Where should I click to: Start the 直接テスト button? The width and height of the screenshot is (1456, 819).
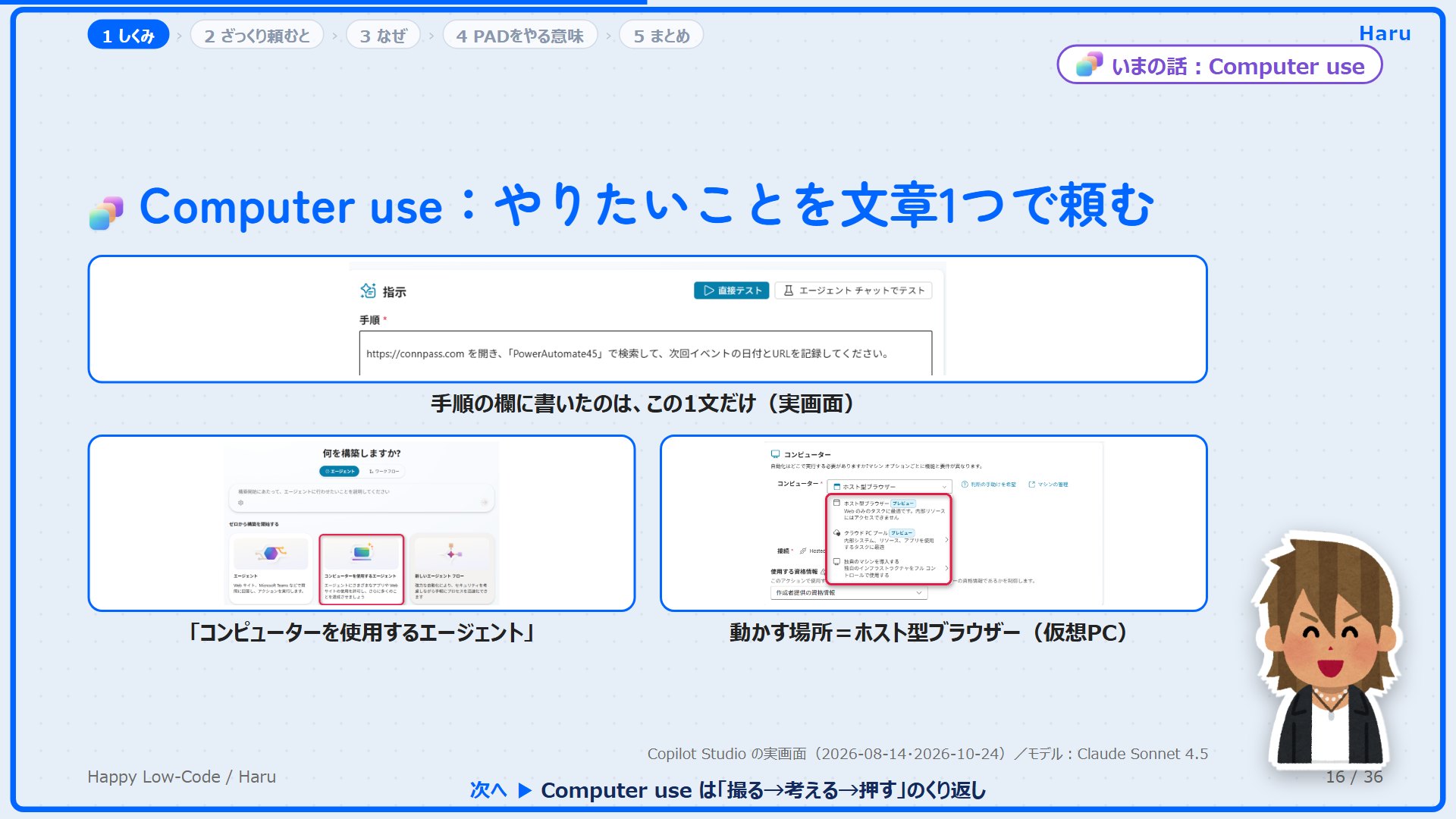731,290
